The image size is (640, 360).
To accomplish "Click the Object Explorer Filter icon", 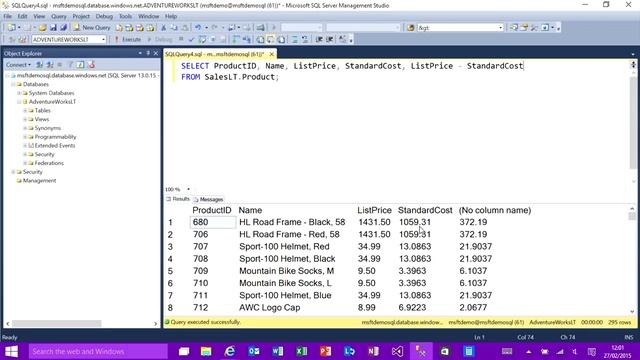I will (70, 65).
